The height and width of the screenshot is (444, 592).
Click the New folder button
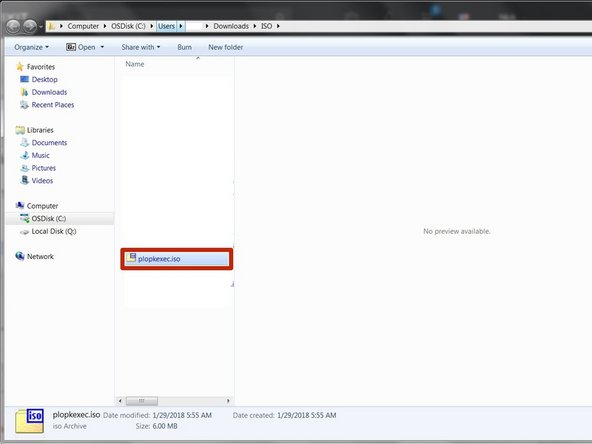tap(225, 47)
